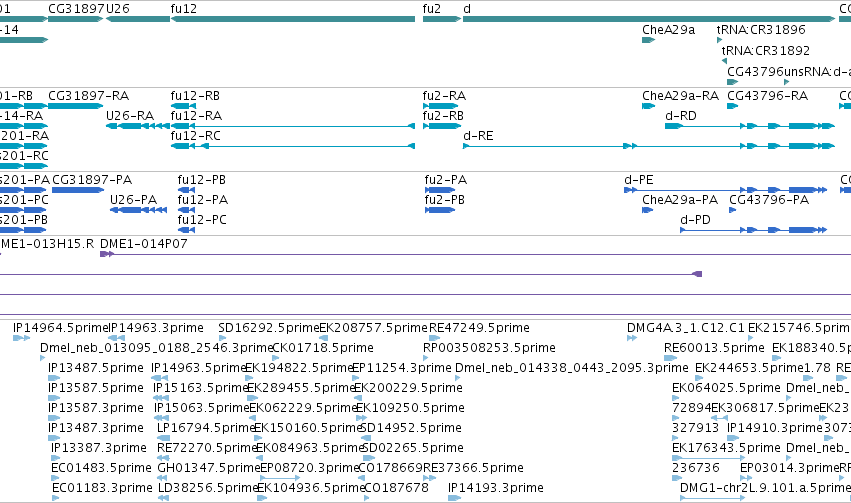The width and height of the screenshot is (851, 503).
Task: Select the fu2-PB protein feature
Action: 440,210
